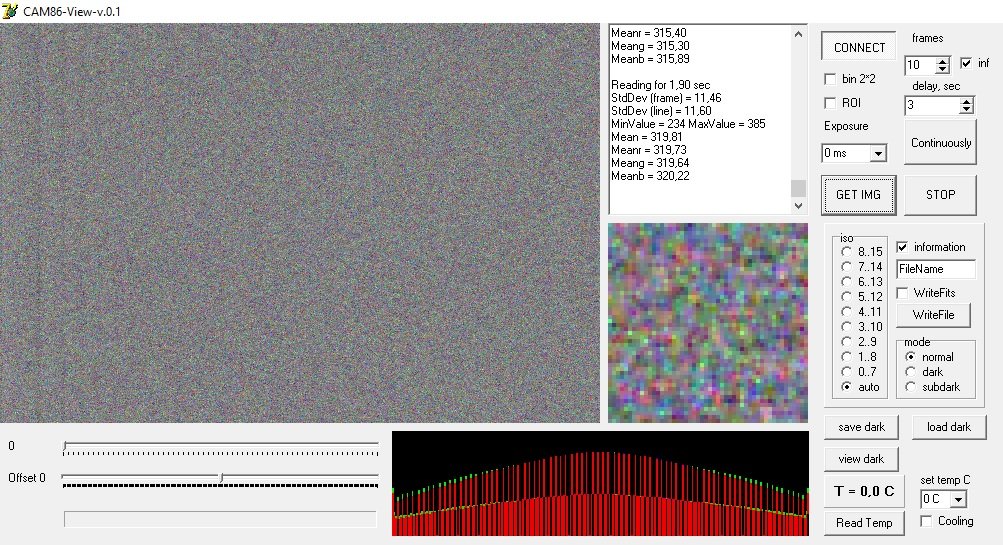The width and height of the screenshot is (1003, 545).
Task: Click the log scrollbar down arrow
Action: pyautogui.click(x=798, y=205)
